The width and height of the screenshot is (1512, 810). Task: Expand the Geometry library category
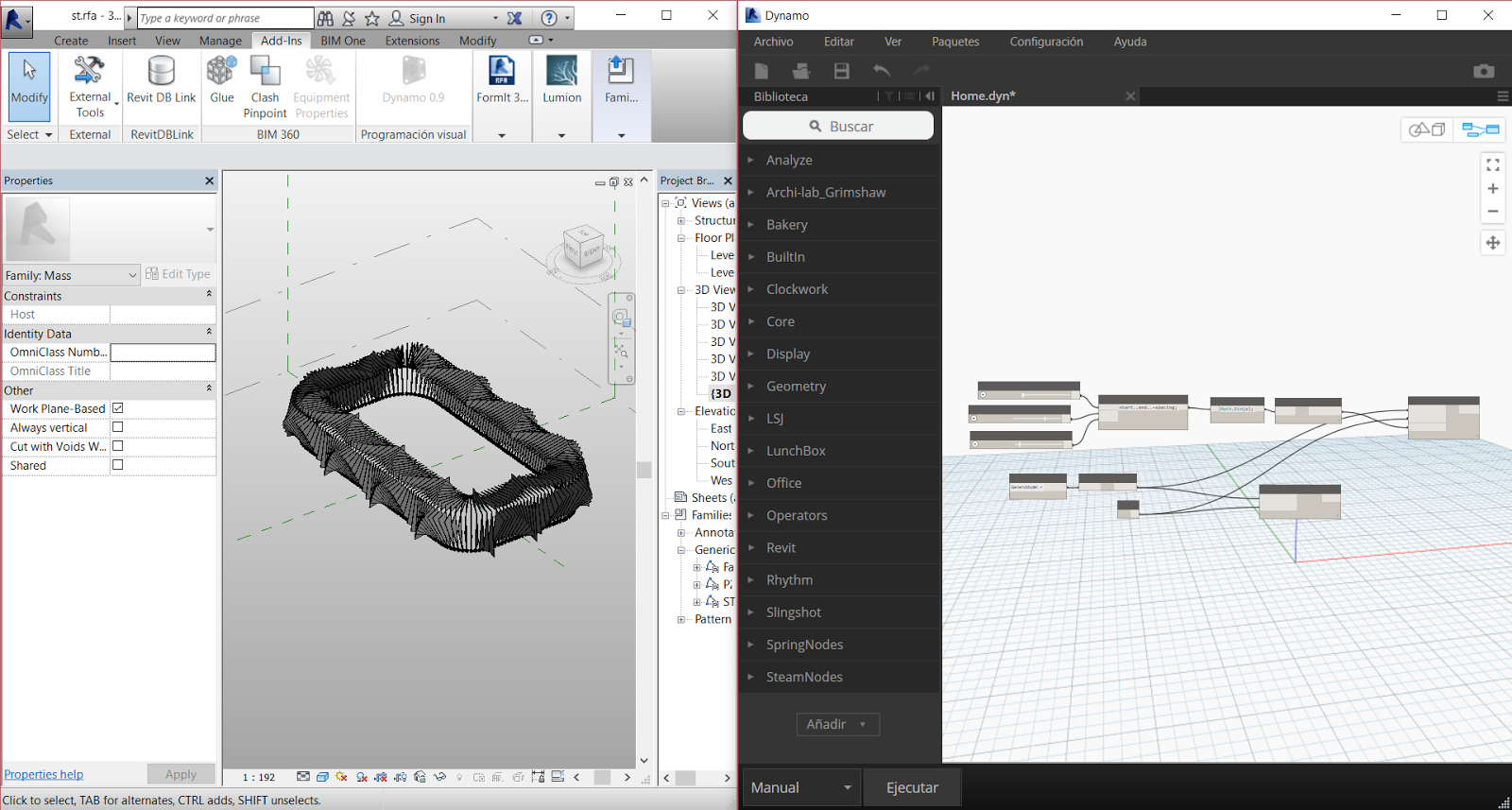click(x=796, y=386)
